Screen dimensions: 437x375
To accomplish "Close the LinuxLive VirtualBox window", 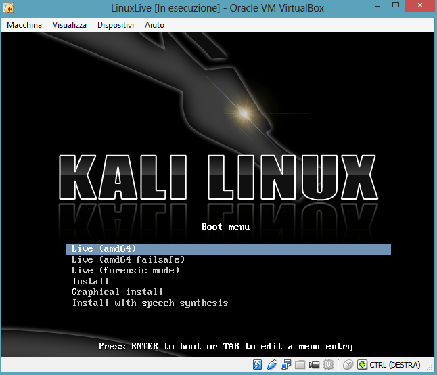I will click(x=420, y=6).
